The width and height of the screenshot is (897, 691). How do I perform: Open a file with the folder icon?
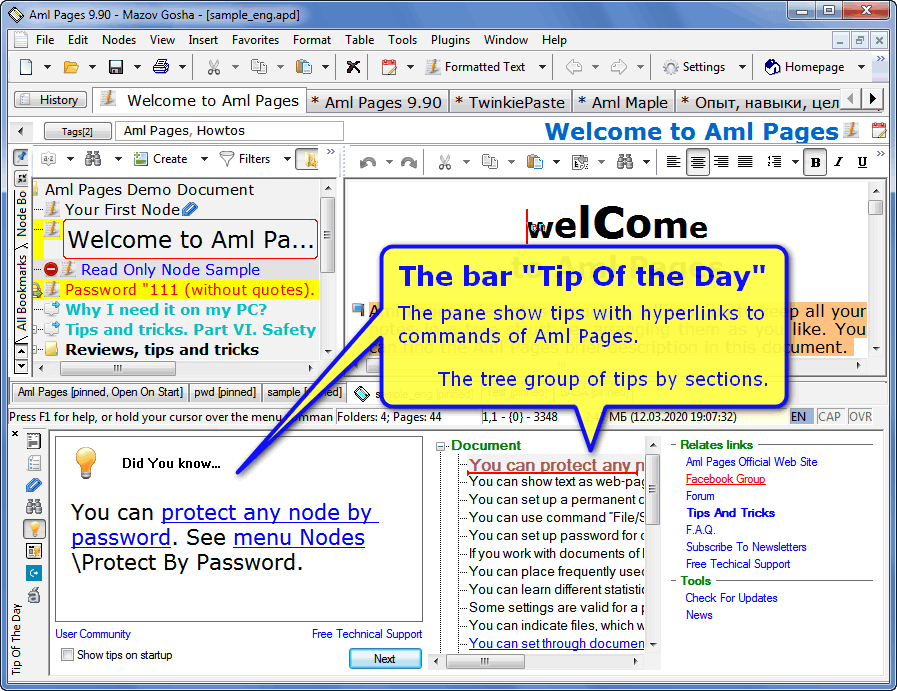pos(71,67)
